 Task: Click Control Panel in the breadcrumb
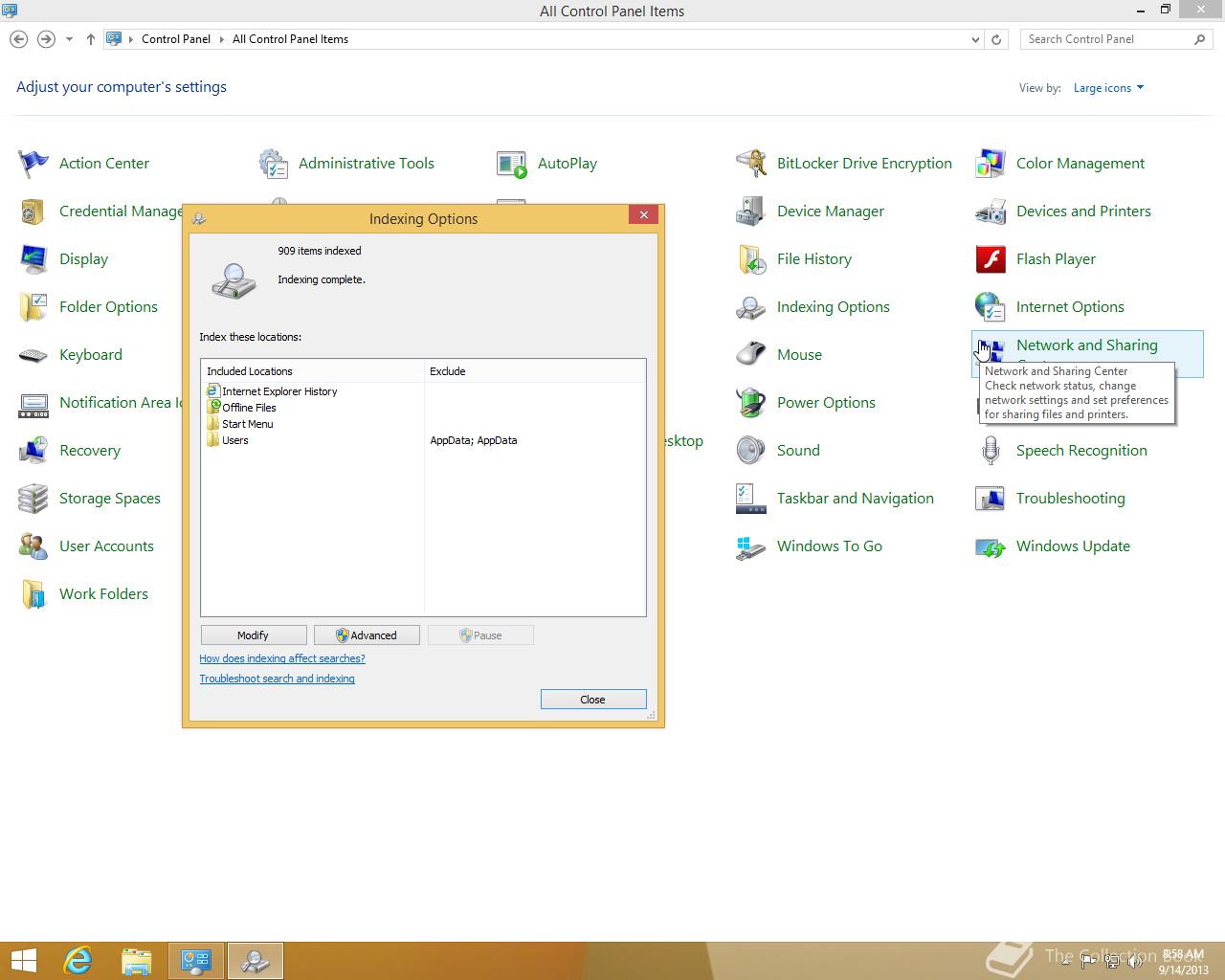coord(176,39)
